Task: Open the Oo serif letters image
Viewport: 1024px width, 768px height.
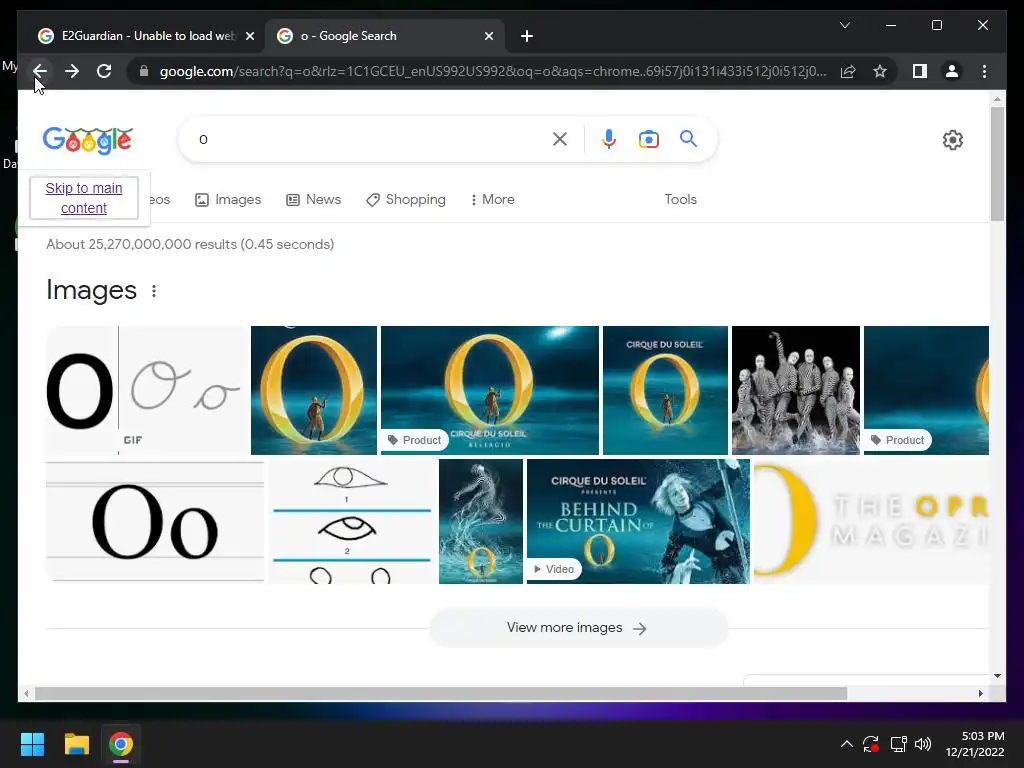Action: pos(155,521)
